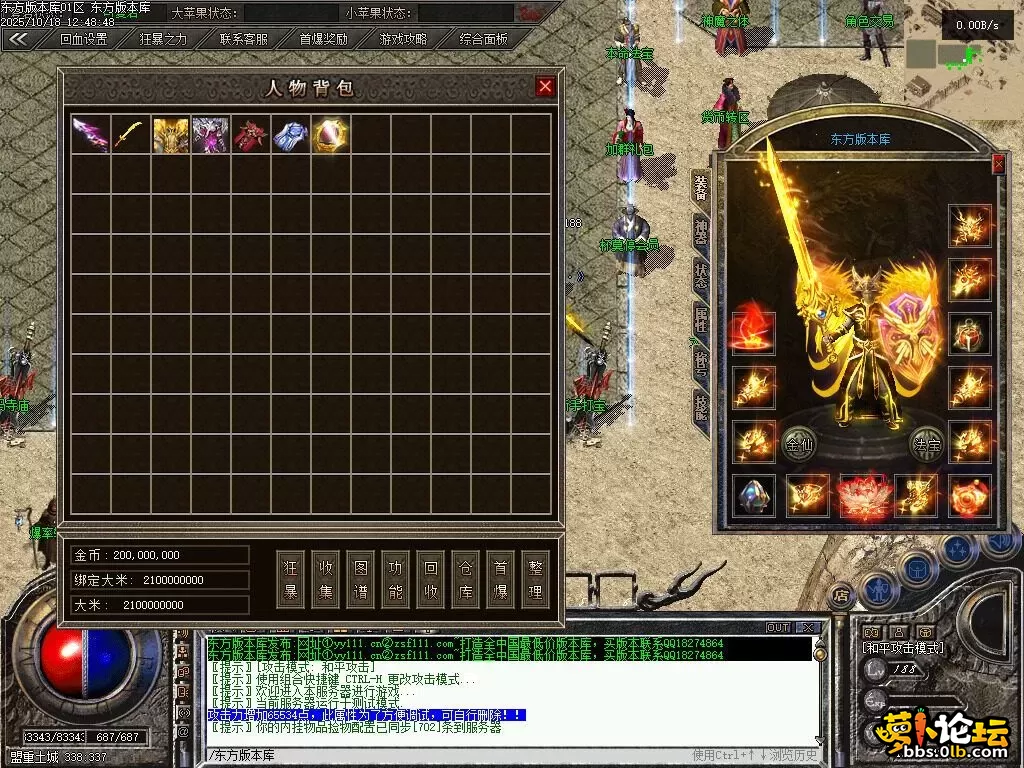Pick the blue robe item in backpack
The height and width of the screenshot is (768, 1024).
point(291,135)
